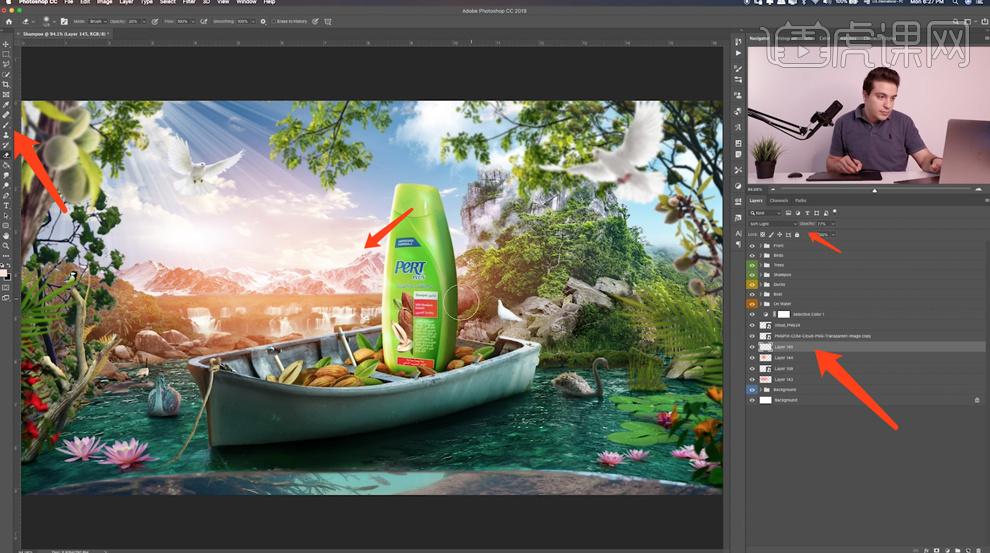Hide the Selective Color 1 layer
This screenshot has height=553, width=990.
[752, 314]
